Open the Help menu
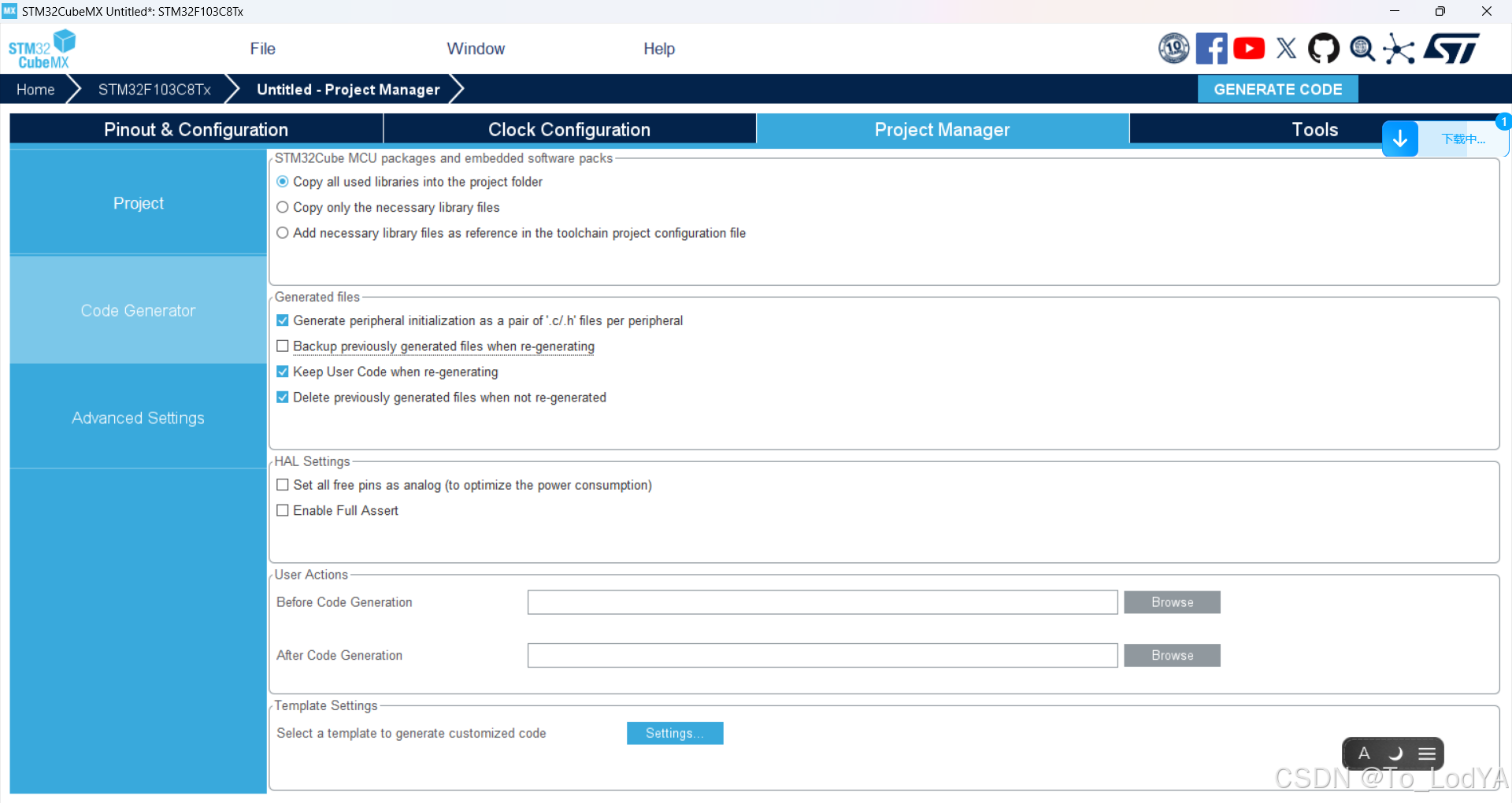Image resolution: width=1512 pixels, height=803 pixels. tap(659, 49)
